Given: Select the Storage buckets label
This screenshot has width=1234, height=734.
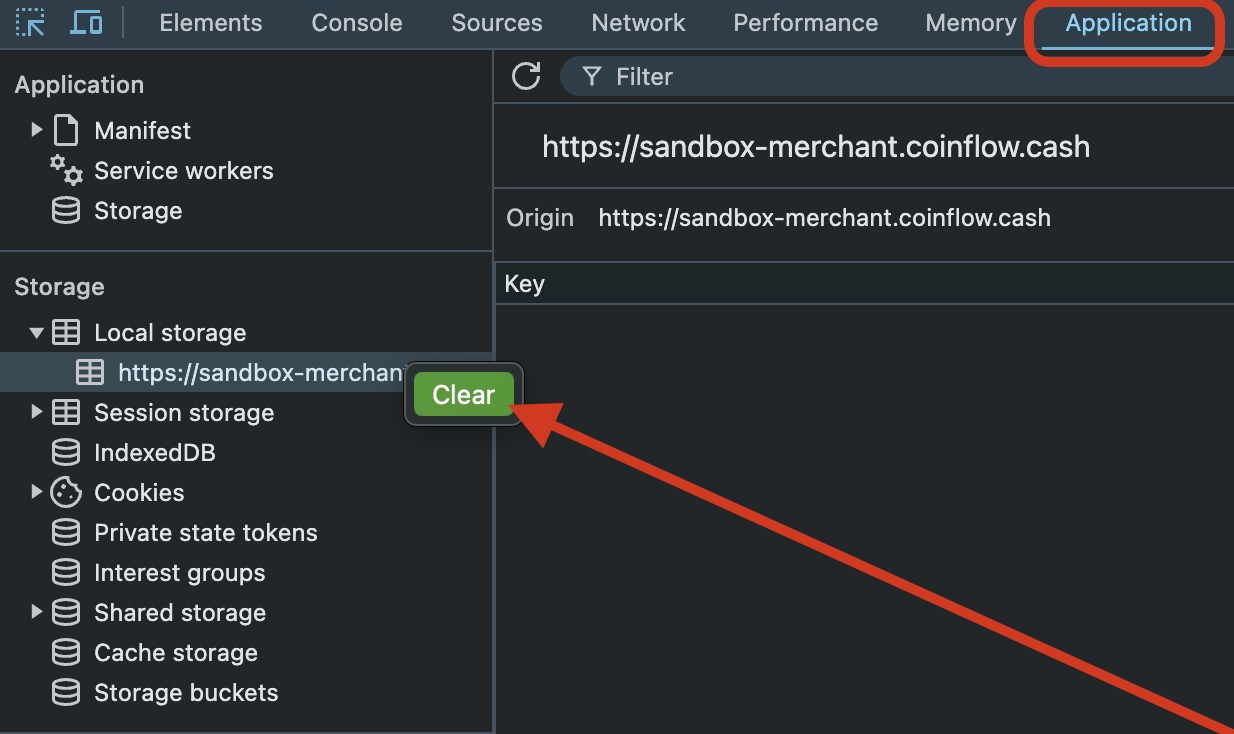Looking at the screenshot, I should point(186,693).
